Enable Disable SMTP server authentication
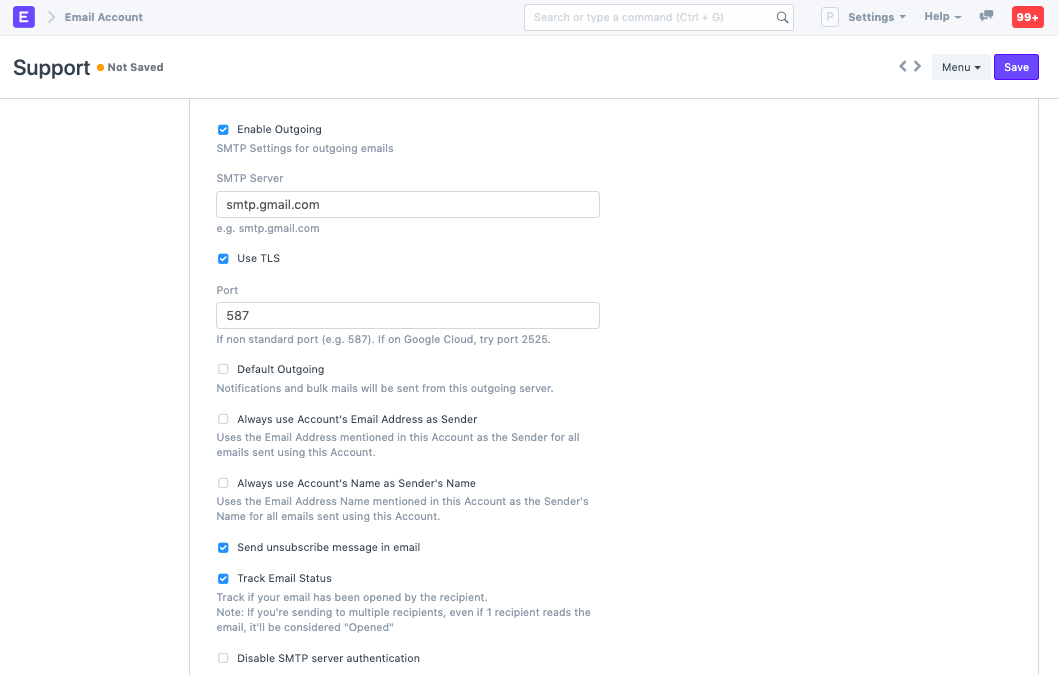The width and height of the screenshot is (1059, 675). coord(223,658)
